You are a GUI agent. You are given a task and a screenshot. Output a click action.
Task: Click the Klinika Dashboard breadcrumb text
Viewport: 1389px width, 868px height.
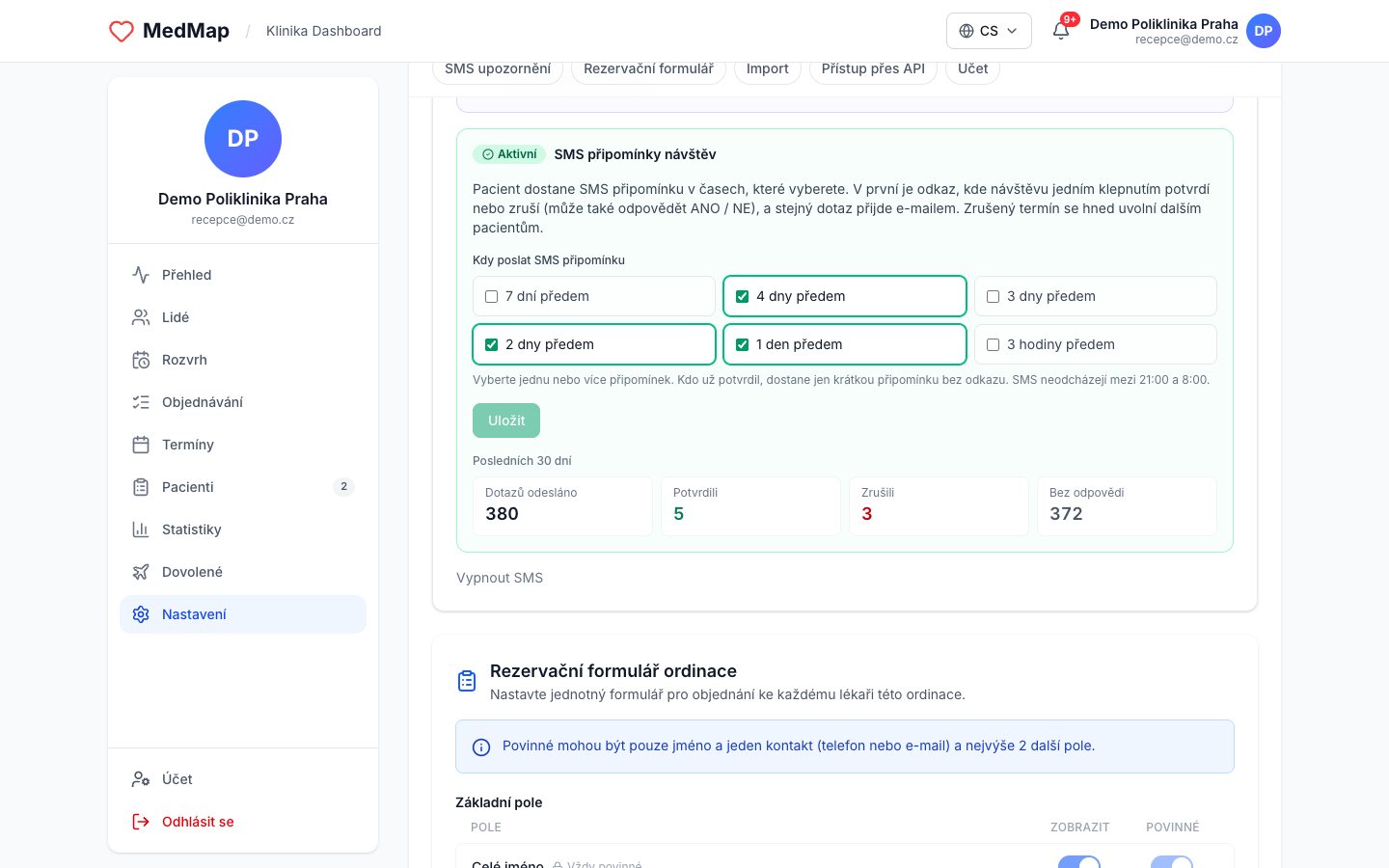324,31
